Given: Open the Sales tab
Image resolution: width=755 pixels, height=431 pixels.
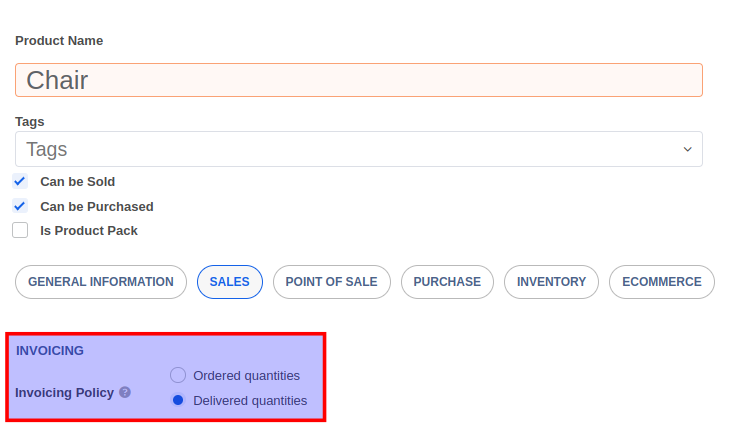Looking at the screenshot, I should coord(230,282).
